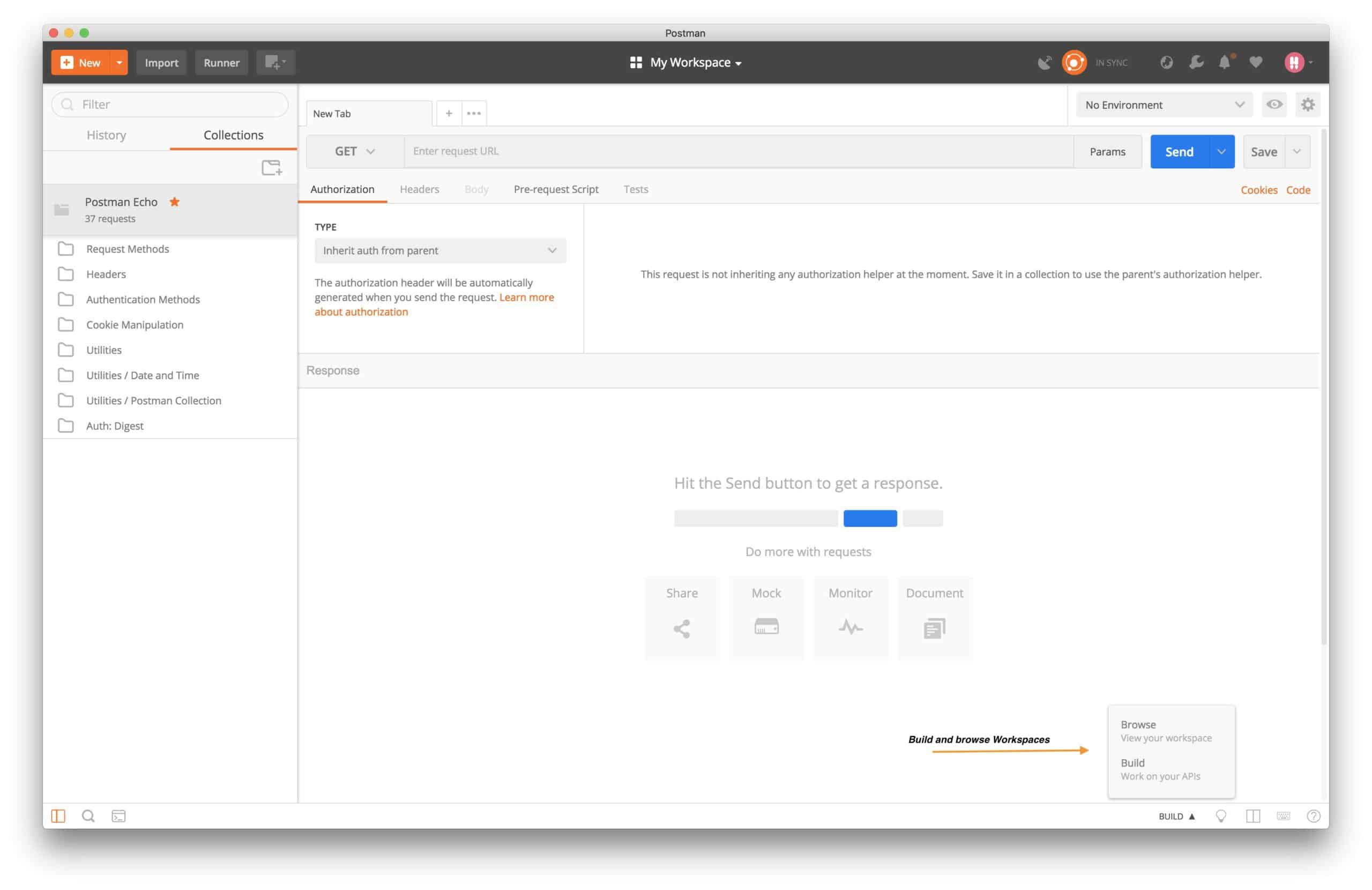Open the browse API network globe icon
The height and width of the screenshot is (890, 1372).
coord(1166,62)
